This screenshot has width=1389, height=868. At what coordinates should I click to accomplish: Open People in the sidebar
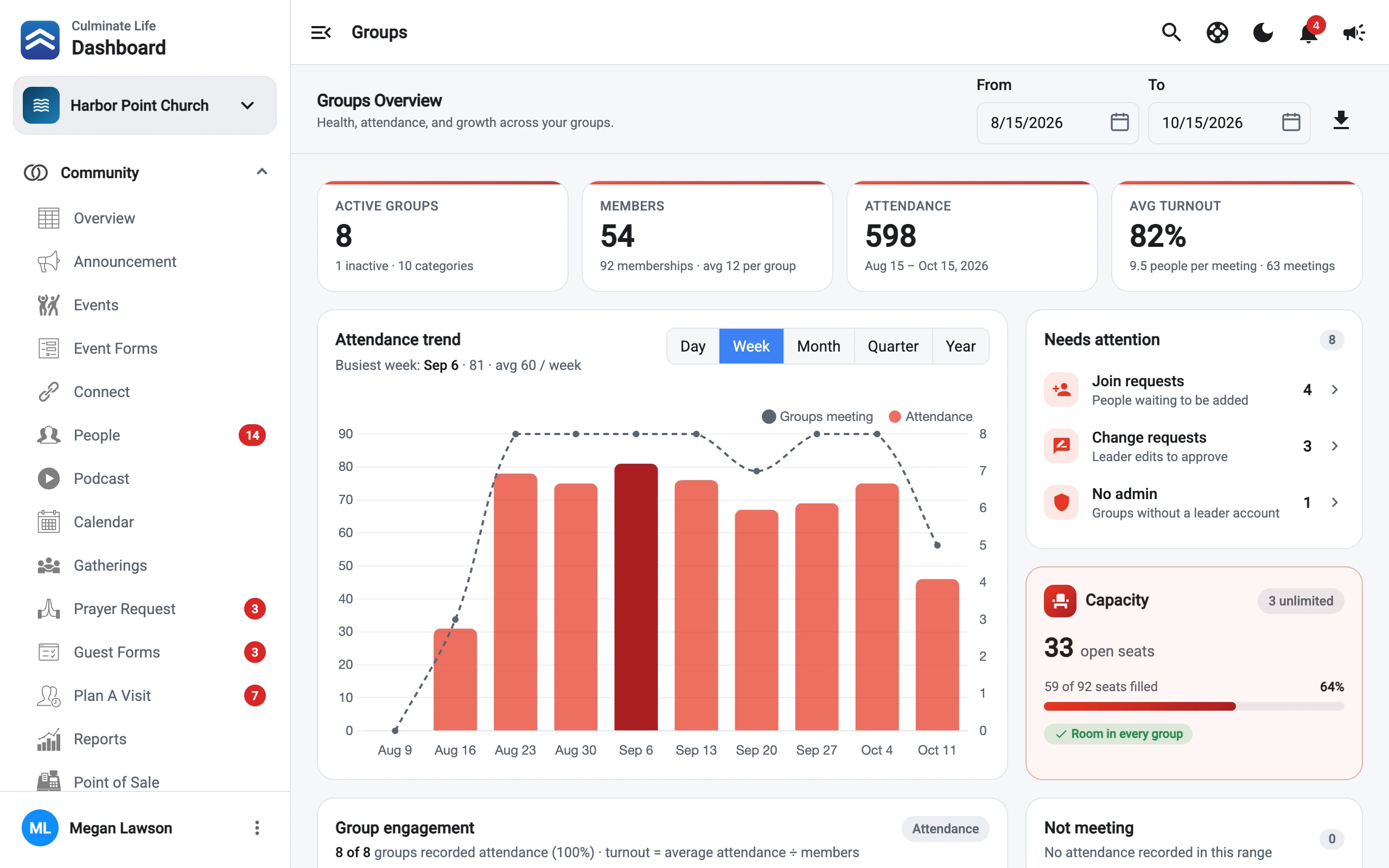pos(145,435)
